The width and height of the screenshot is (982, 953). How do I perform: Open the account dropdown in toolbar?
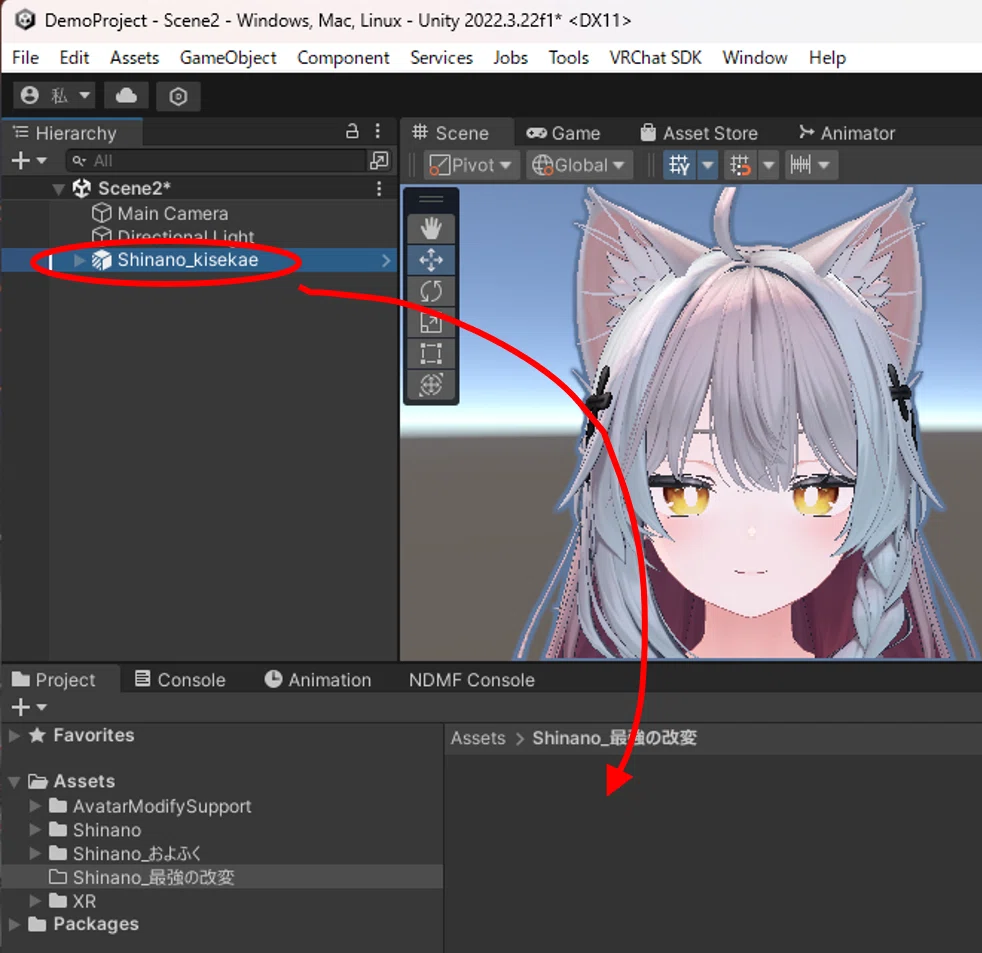coord(54,96)
